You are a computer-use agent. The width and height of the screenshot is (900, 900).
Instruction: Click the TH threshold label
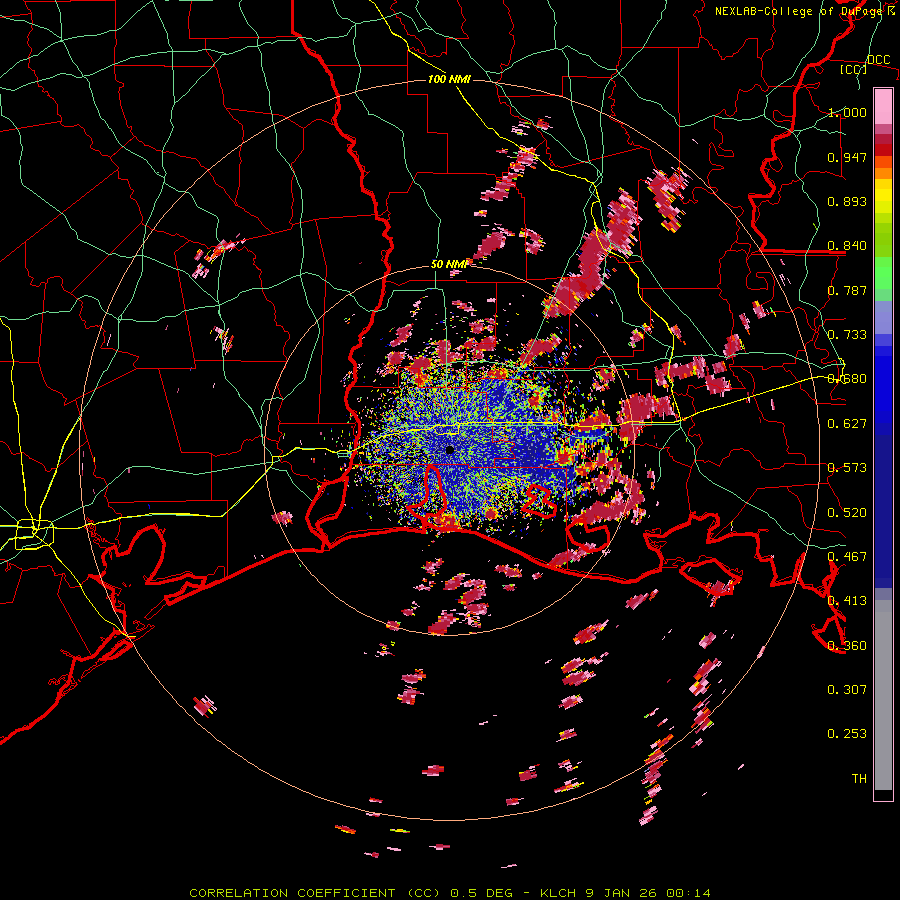859,779
